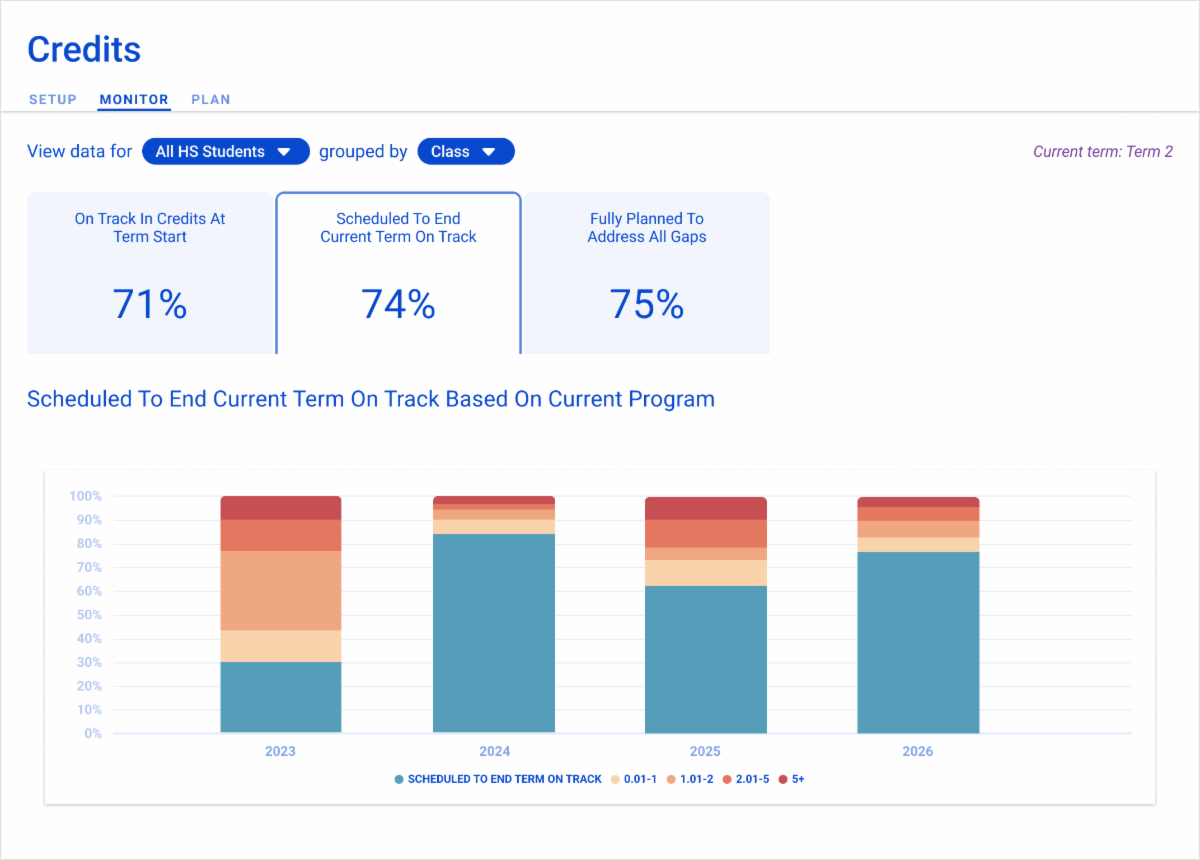Click the 2025 bar's blue segment
Image resolution: width=1200 pixels, height=860 pixels.
click(705, 659)
